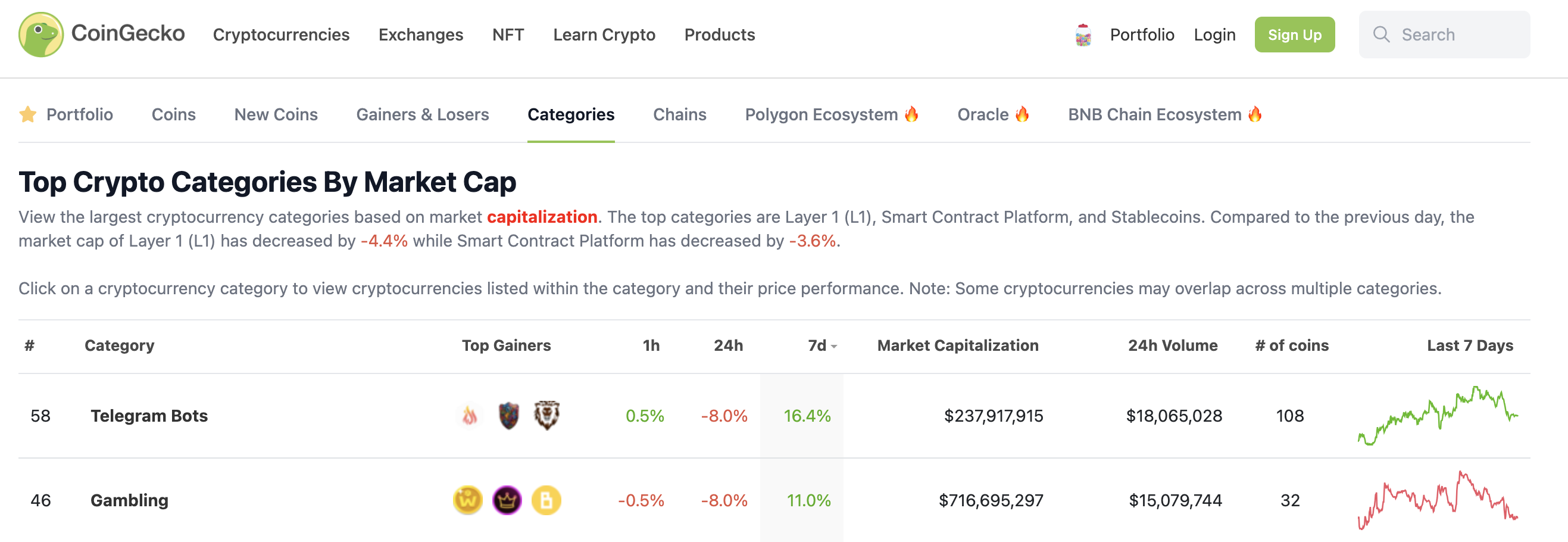Click the yellow B coin in Gambling

[546, 500]
